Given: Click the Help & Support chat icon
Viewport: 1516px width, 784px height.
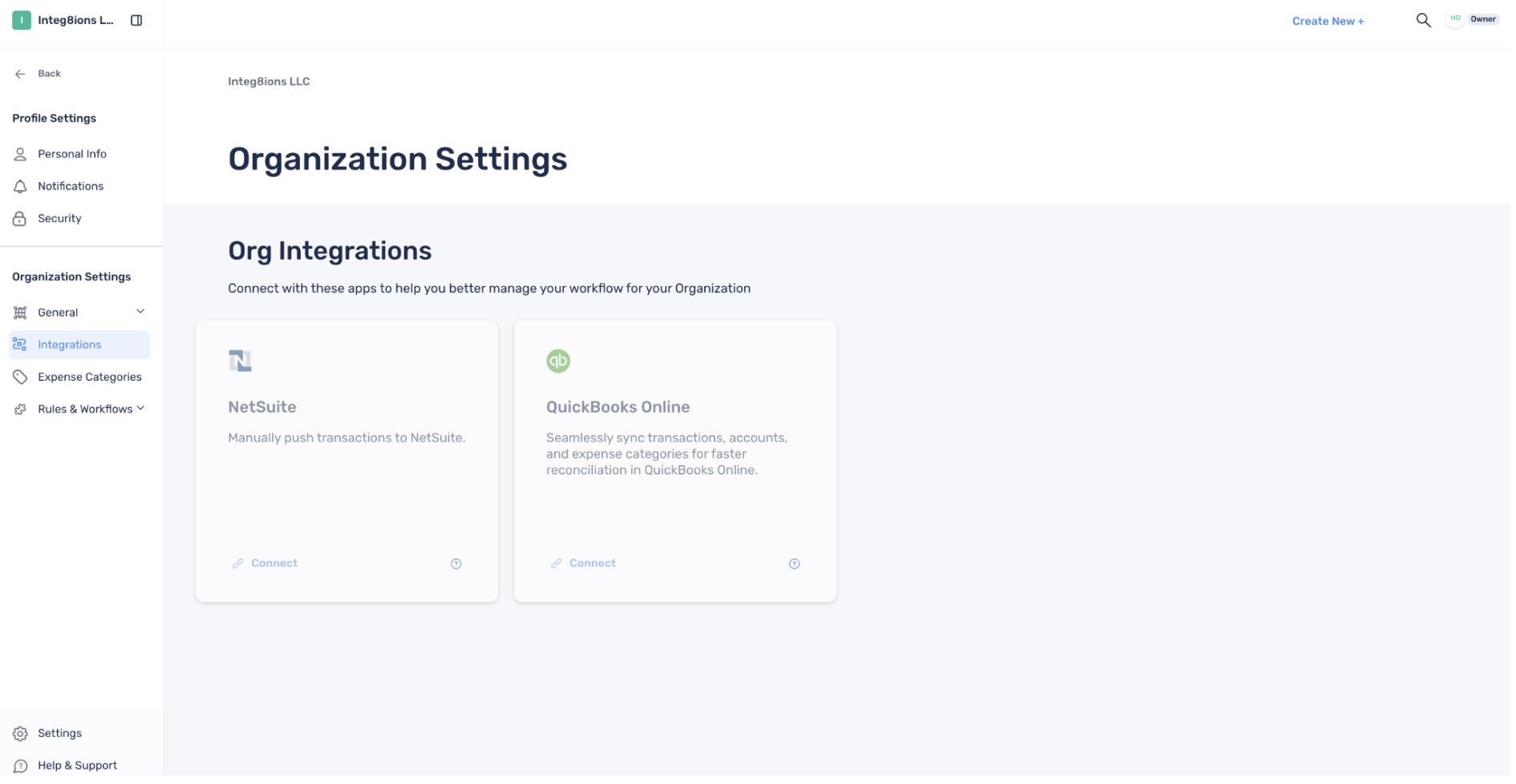Looking at the screenshot, I should tap(20, 766).
